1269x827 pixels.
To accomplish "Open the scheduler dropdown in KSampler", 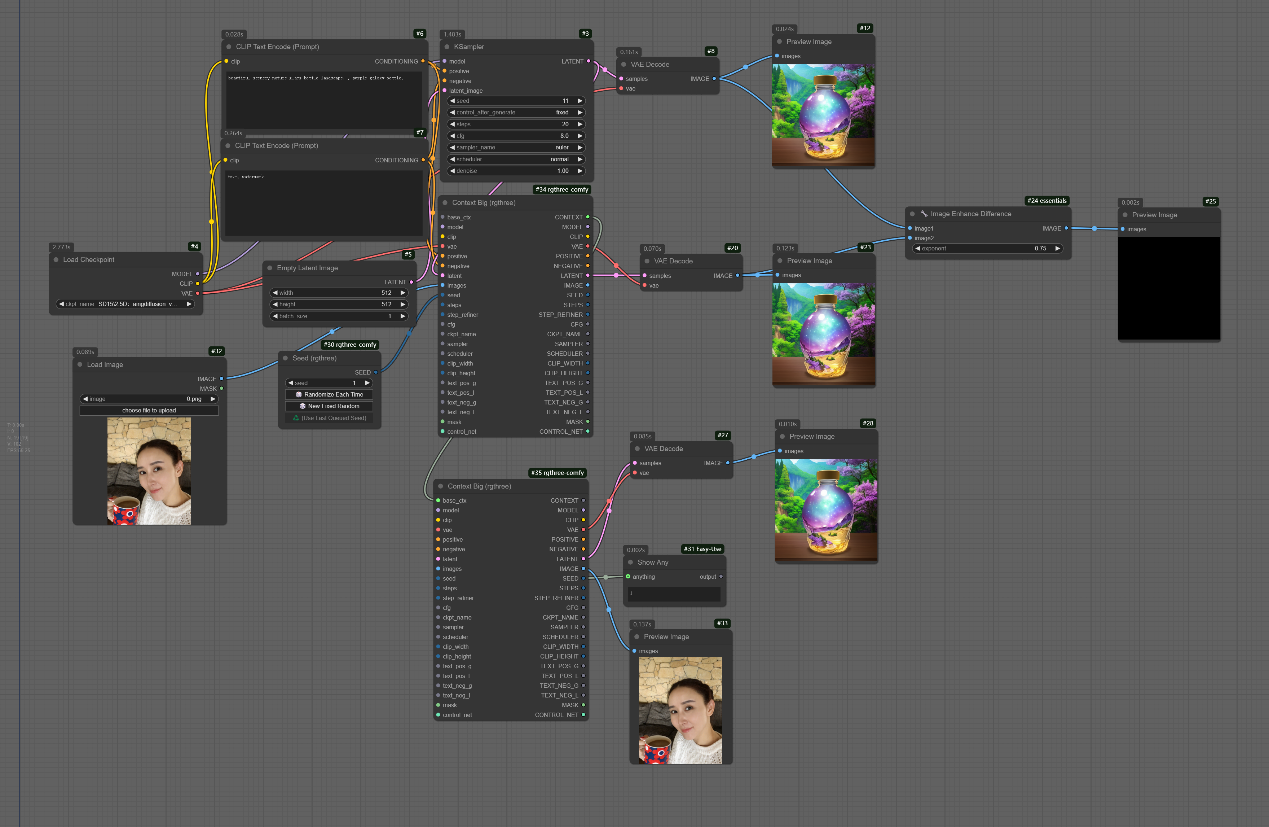I will 516,159.
